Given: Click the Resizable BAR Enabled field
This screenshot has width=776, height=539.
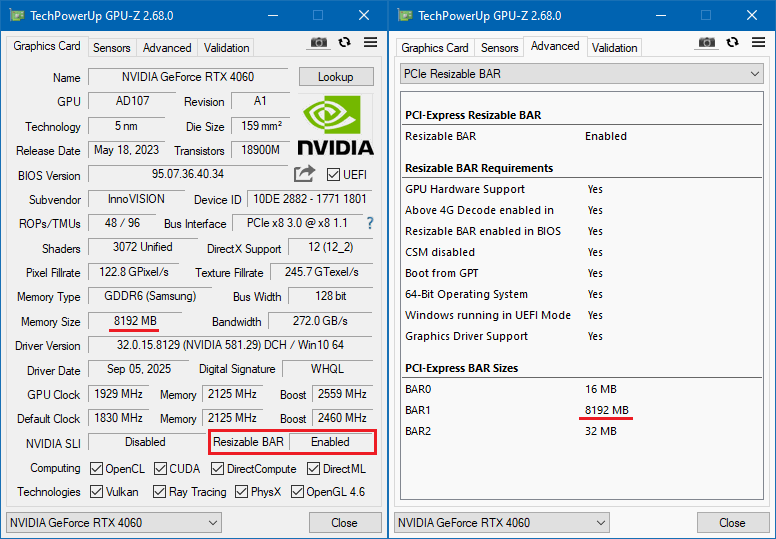Looking at the screenshot, I should click(331, 442).
